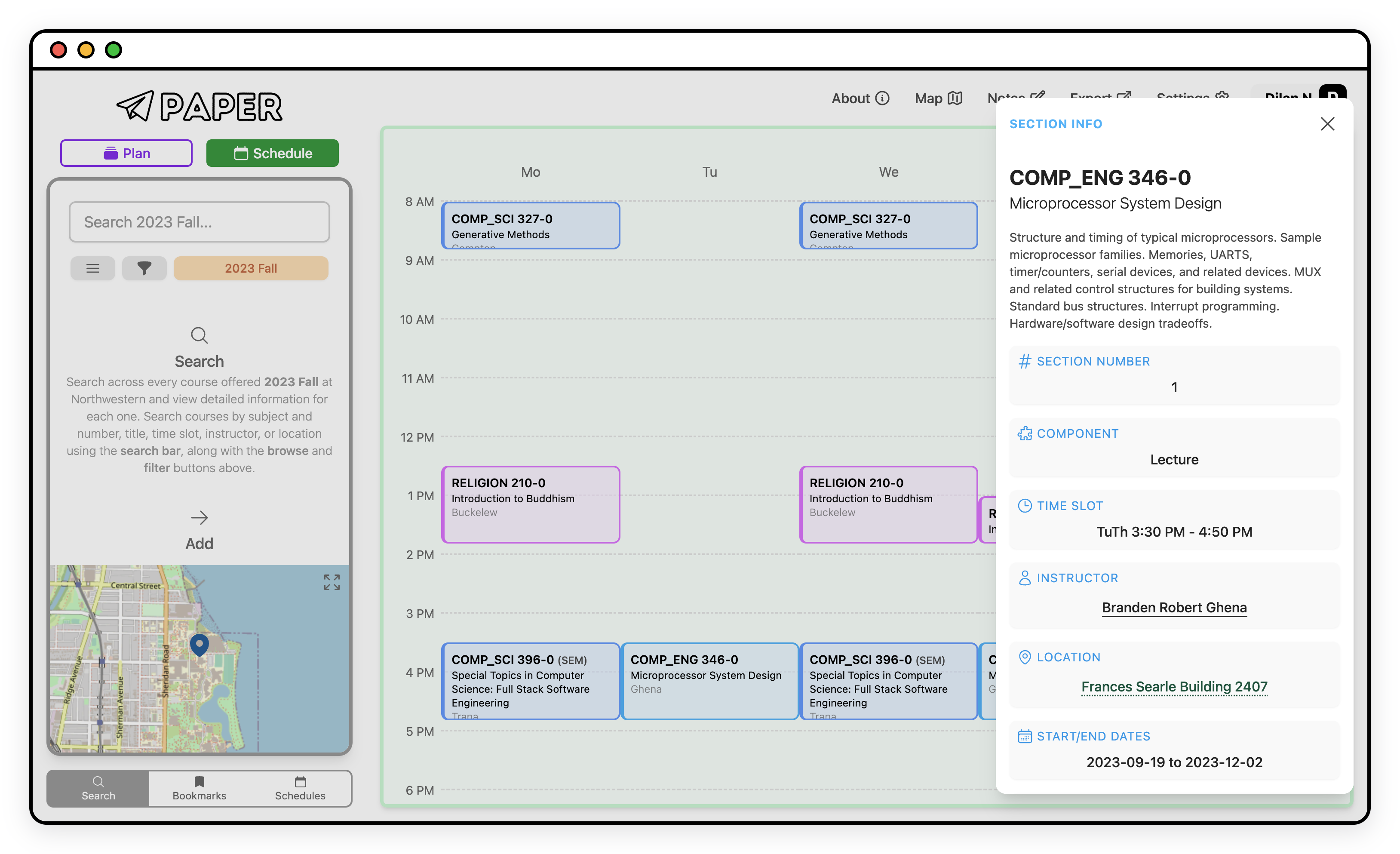Close the Section Info panel
Image resolution: width=1400 pixels, height=854 pixels.
pos(1327,124)
